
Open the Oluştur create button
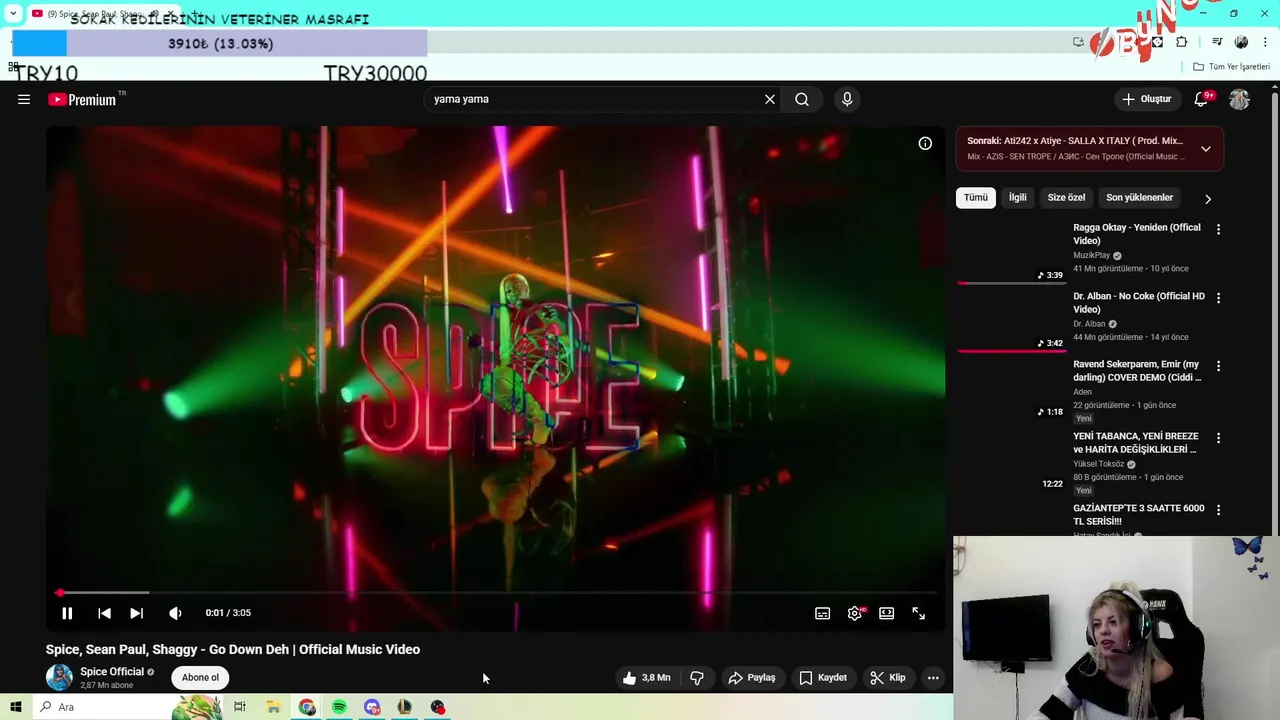point(1146,99)
